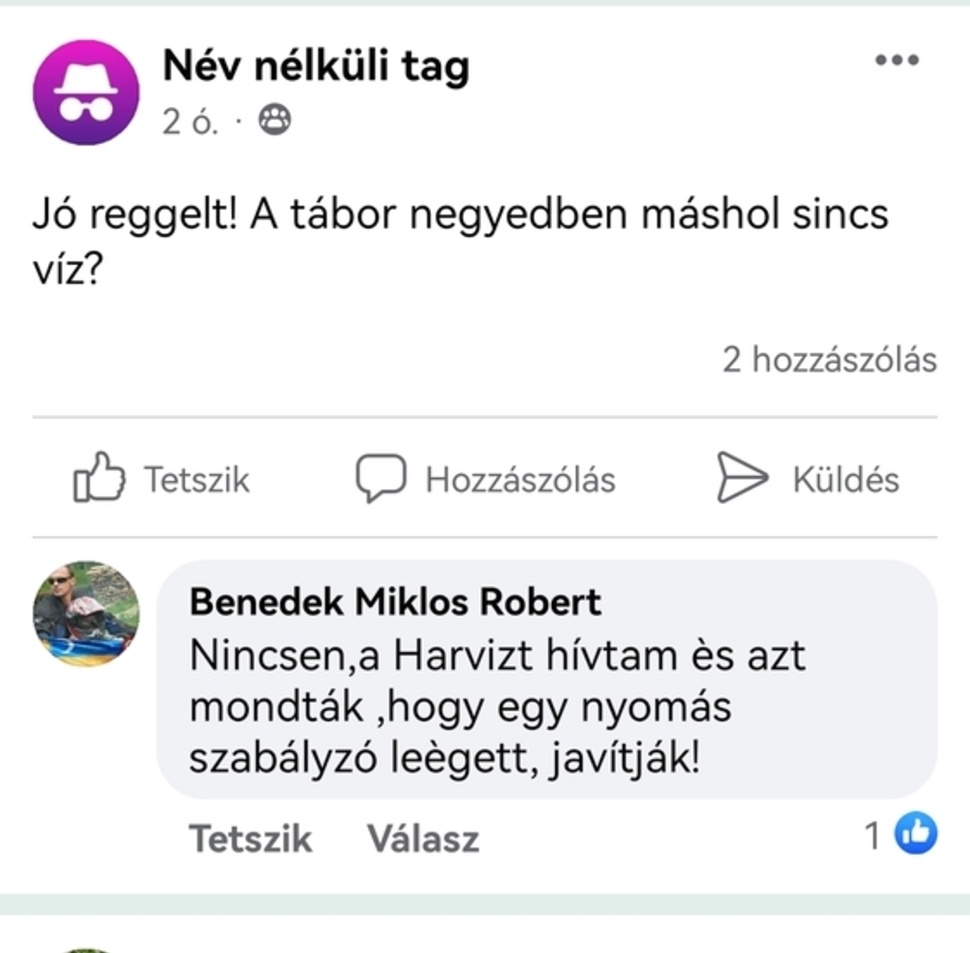Click the reaction count '1' on comment

tap(873, 835)
